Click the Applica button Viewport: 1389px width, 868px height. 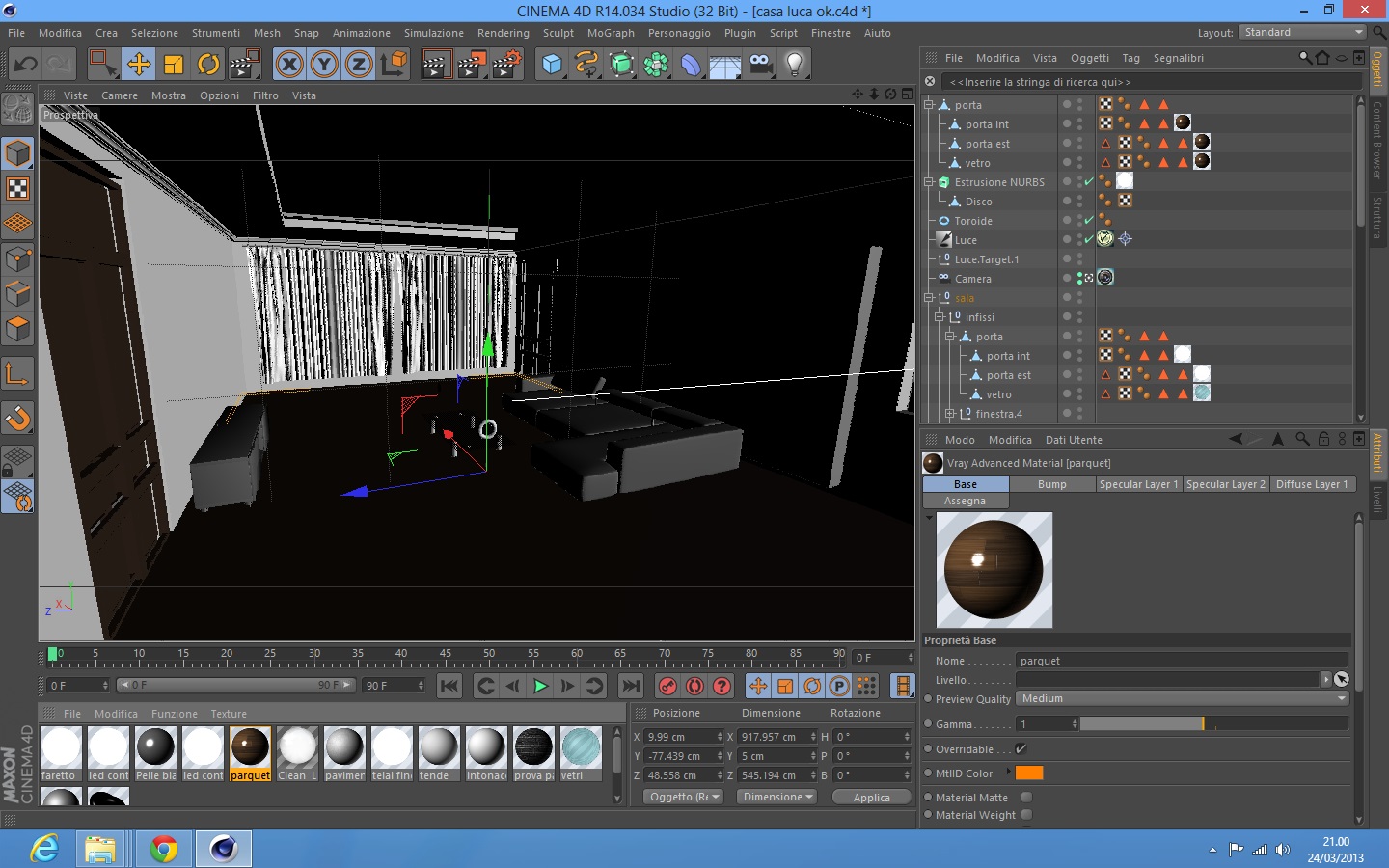pos(871,798)
